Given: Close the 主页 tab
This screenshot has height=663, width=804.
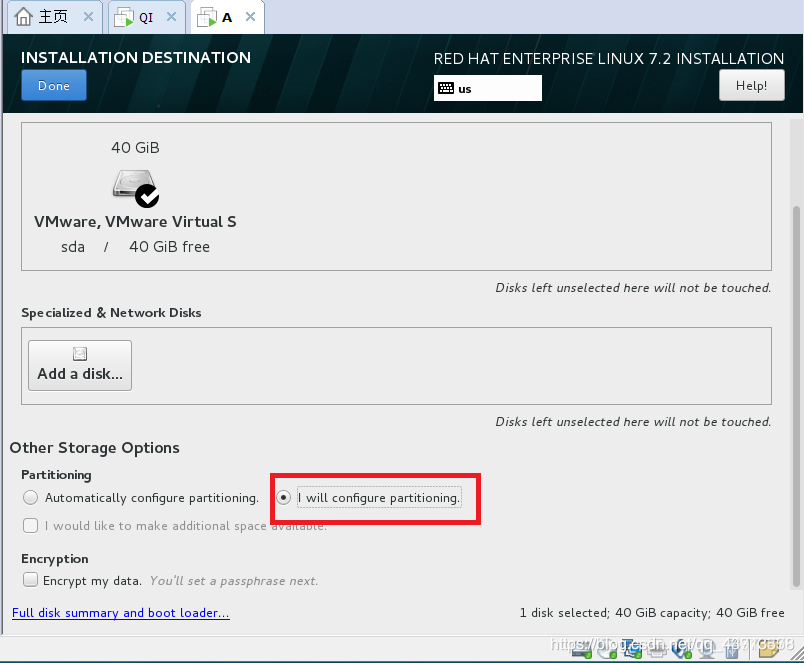Looking at the screenshot, I should point(88,16).
